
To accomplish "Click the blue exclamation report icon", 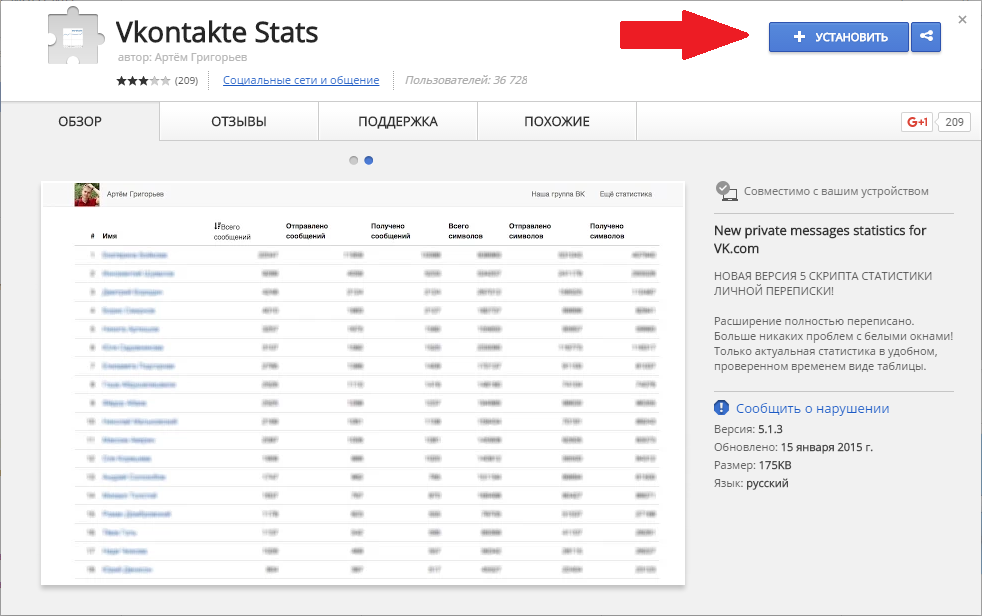I will [x=722, y=408].
